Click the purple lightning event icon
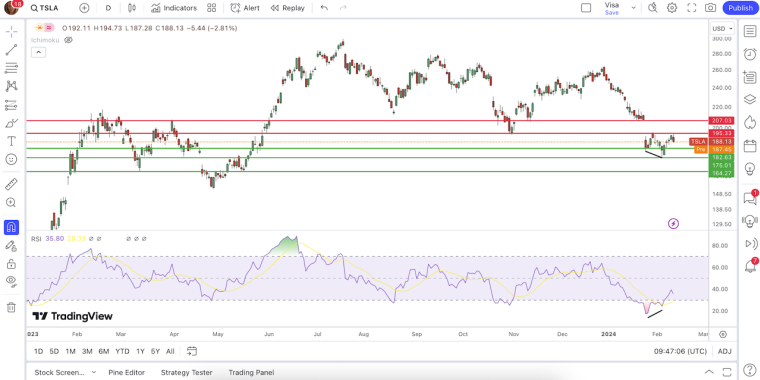The width and height of the screenshot is (760, 380). pyautogui.click(x=673, y=223)
